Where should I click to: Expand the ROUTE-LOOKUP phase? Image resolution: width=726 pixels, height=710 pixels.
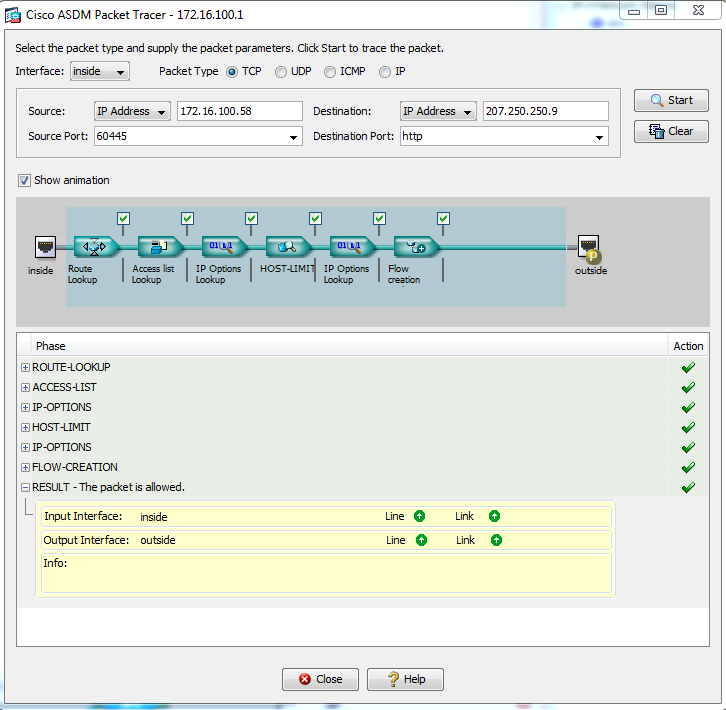(x=25, y=367)
